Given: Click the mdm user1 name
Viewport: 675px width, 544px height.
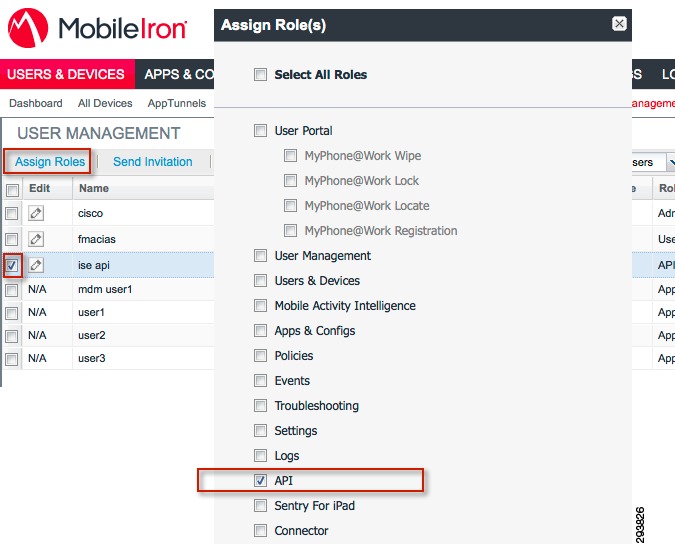Looking at the screenshot, I should tap(105, 289).
